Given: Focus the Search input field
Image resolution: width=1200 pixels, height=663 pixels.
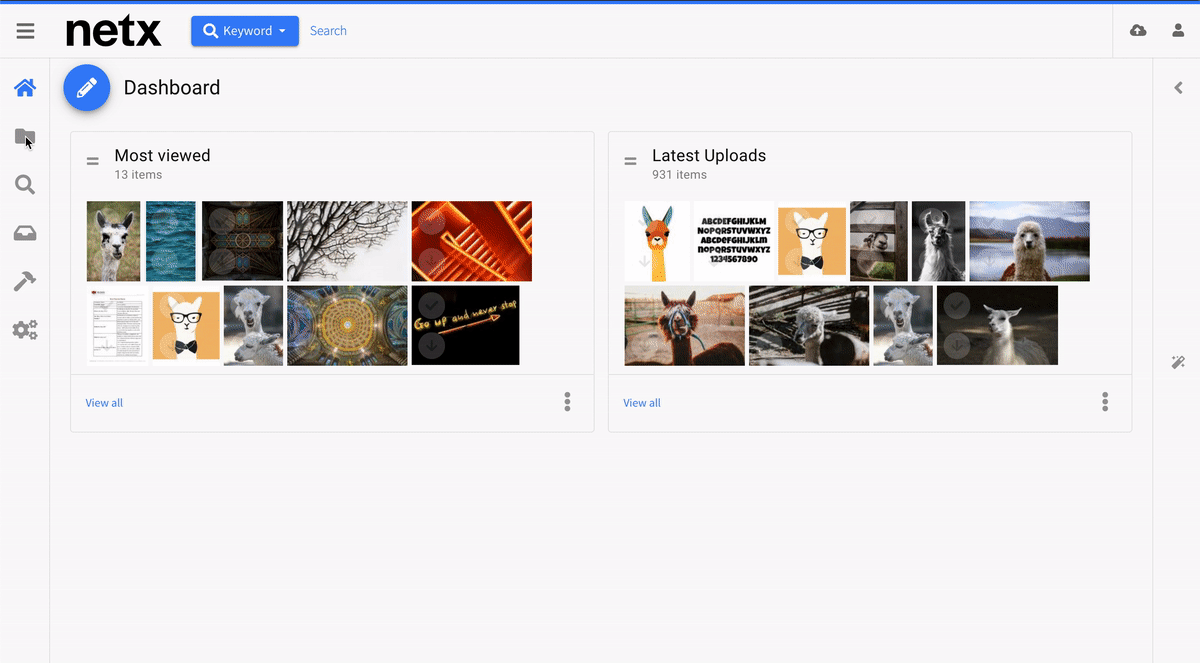Looking at the screenshot, I should point(328,31).
